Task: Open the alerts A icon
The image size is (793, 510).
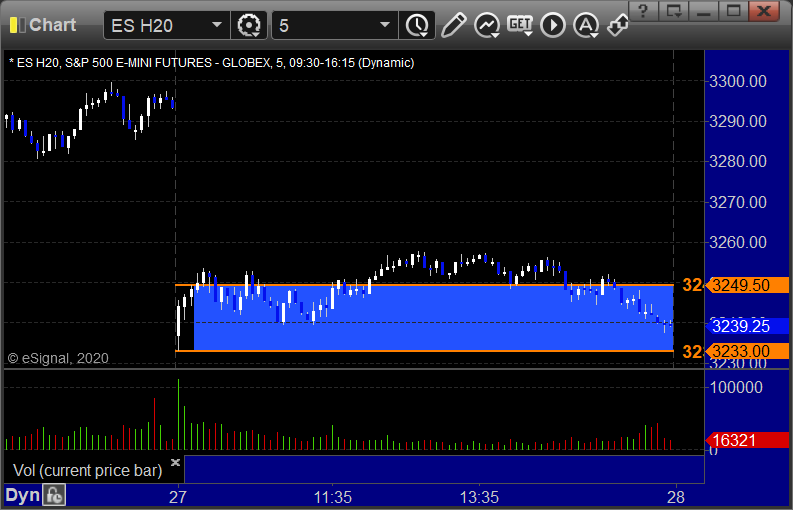Action: [x=586, y=25]
